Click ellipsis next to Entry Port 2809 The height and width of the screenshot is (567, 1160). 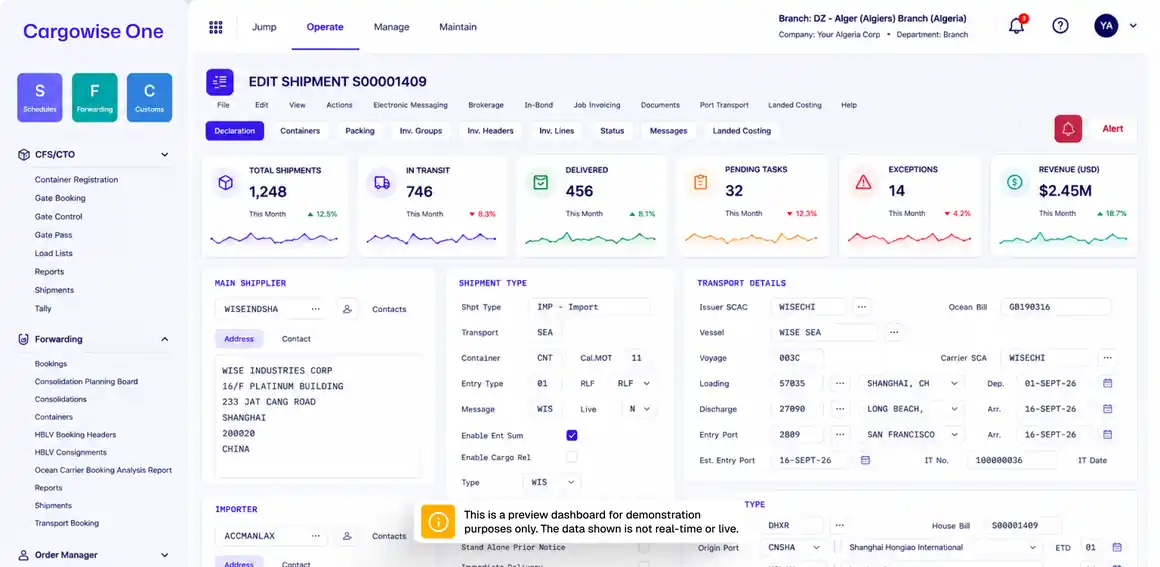[839, 435]
